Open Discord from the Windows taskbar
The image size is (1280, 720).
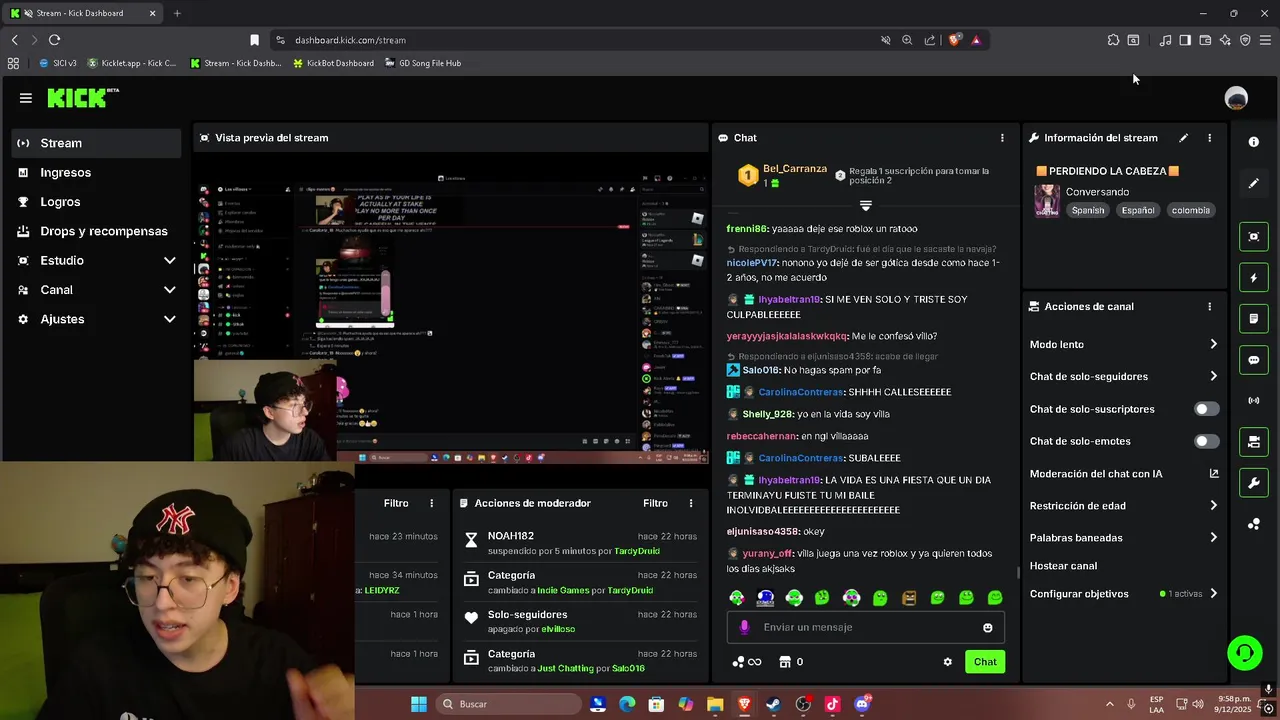862,704
